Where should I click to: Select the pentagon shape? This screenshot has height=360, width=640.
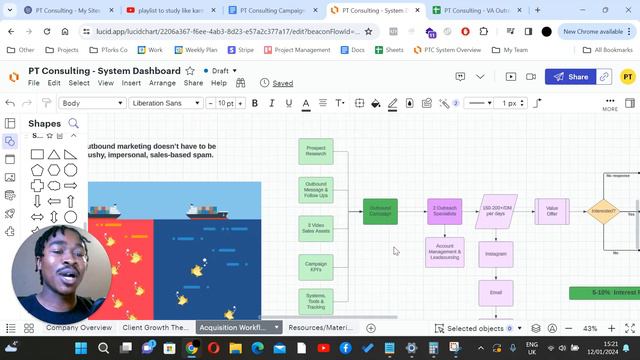tap(37, 170)
